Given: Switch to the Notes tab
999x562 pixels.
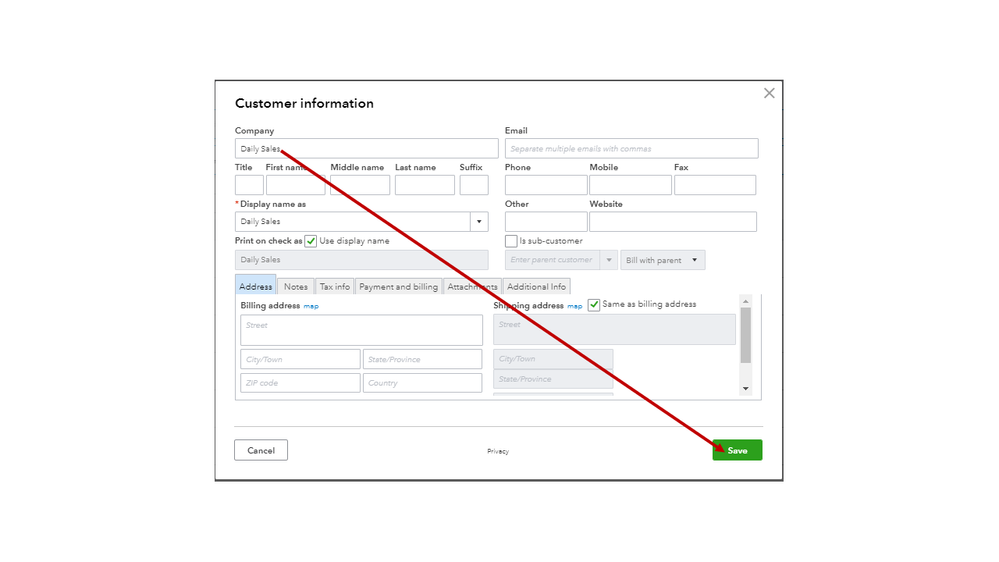Looking at the screenshot, I should [296, 287].
